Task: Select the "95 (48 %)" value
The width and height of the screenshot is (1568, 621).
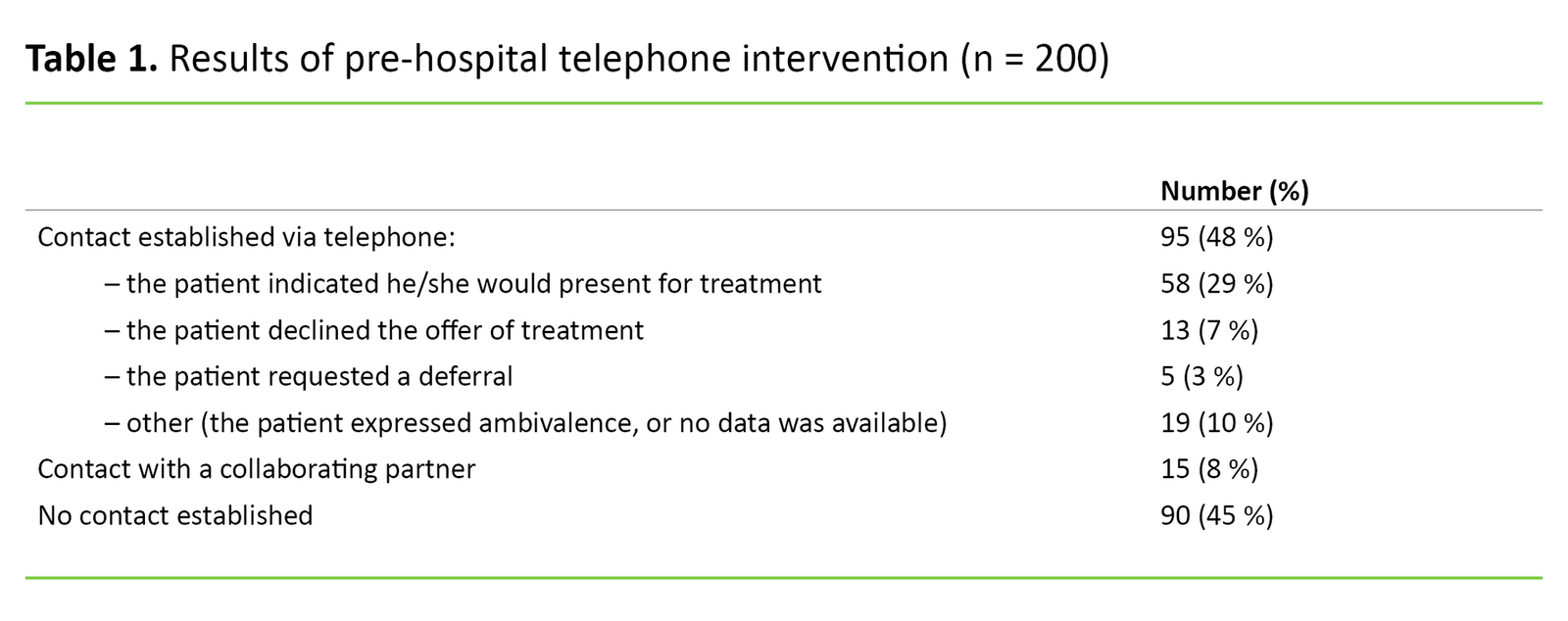Action: tap(1216, 238)
